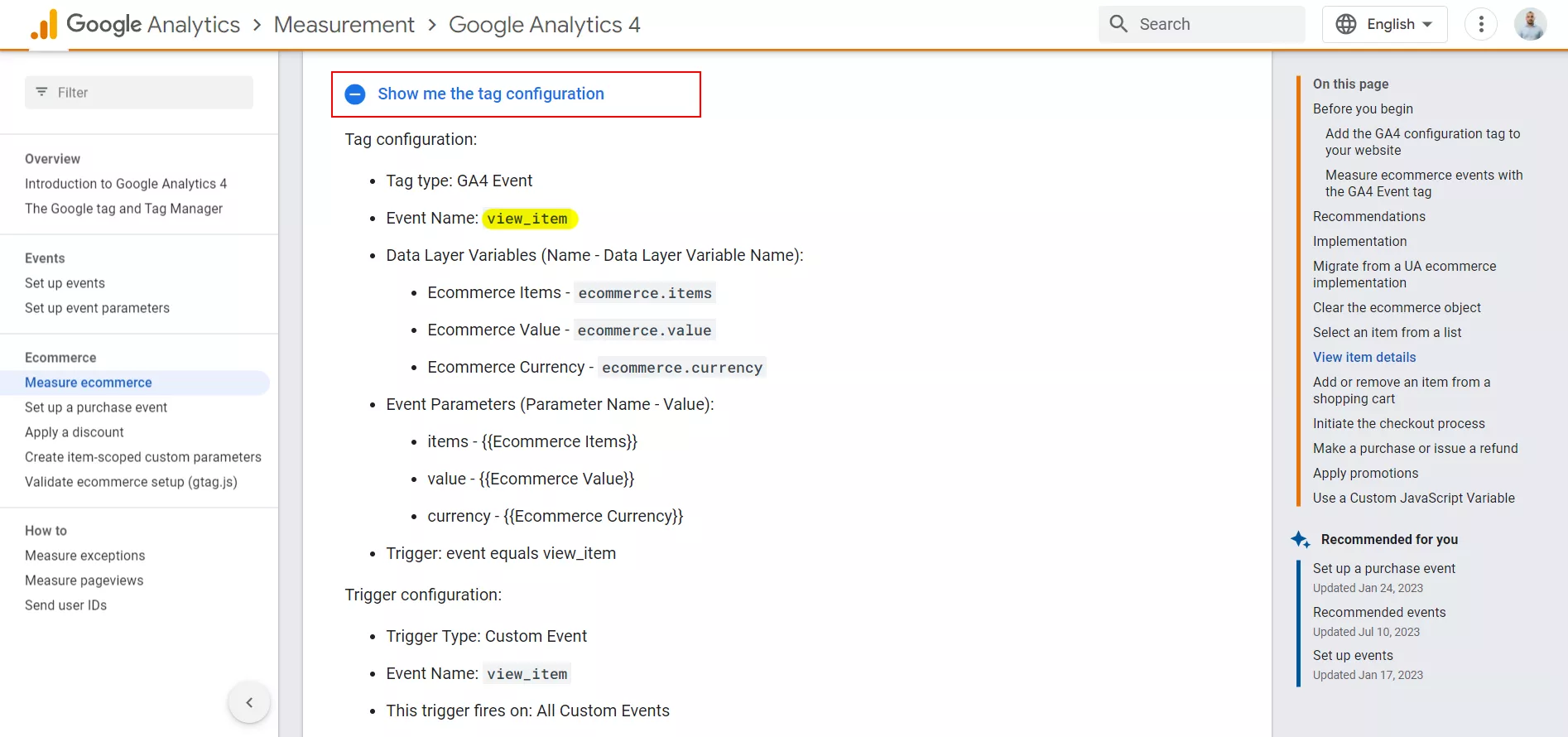
Task: Jump to Before you begin section
Action: tap(1363, 108)
